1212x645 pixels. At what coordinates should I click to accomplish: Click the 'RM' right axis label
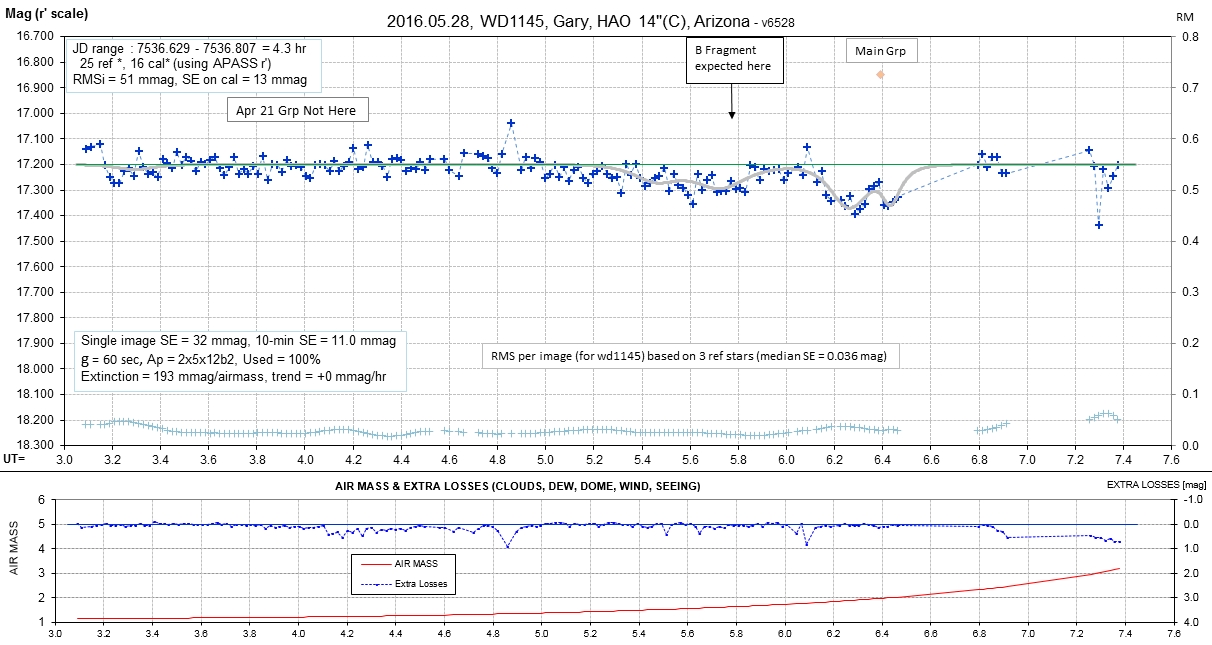[x=1185, y=18]
